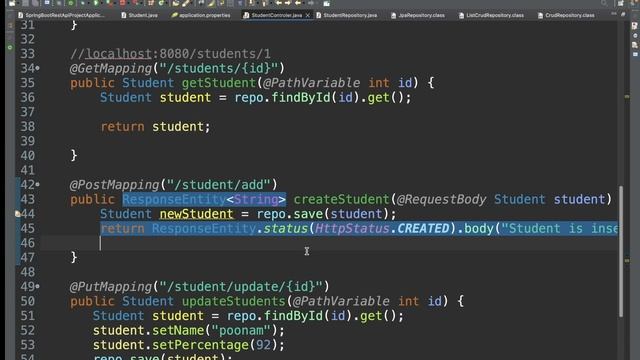Click student.setName("poonam") on line 52

tap(185, 330)
